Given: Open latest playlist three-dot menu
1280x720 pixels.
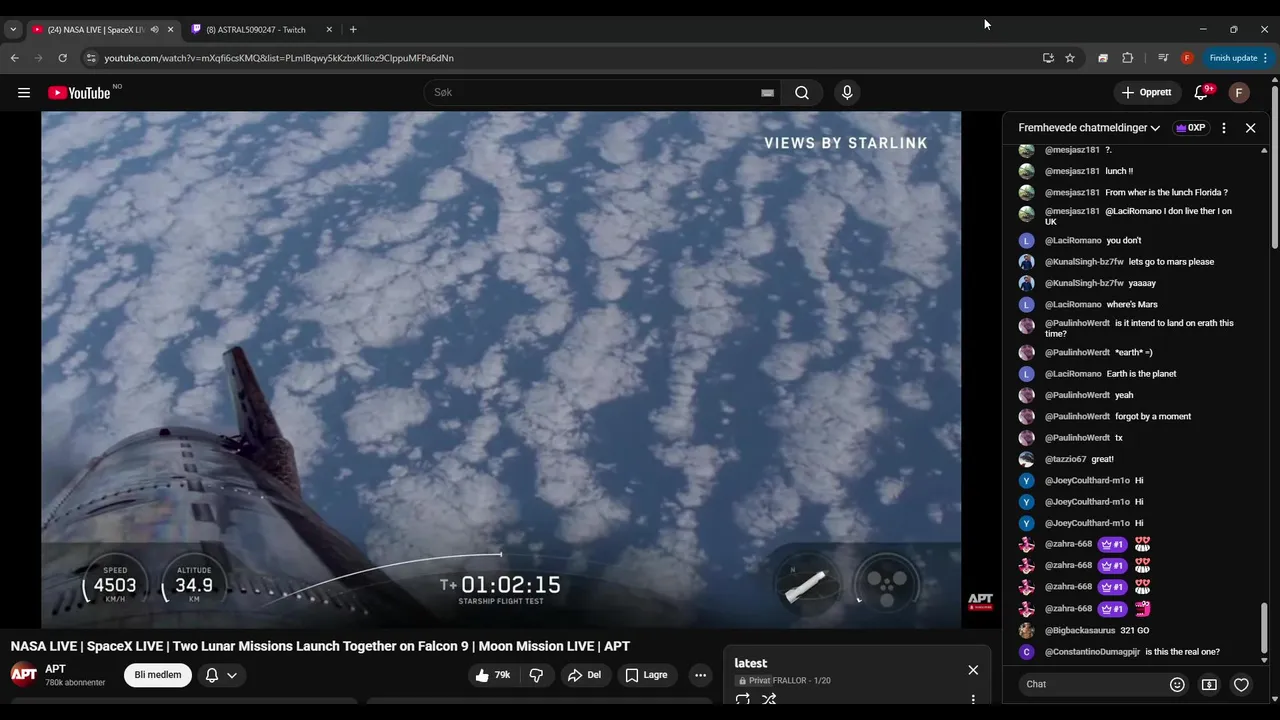Looking at the screenshot, I should [x=973, y=699].
